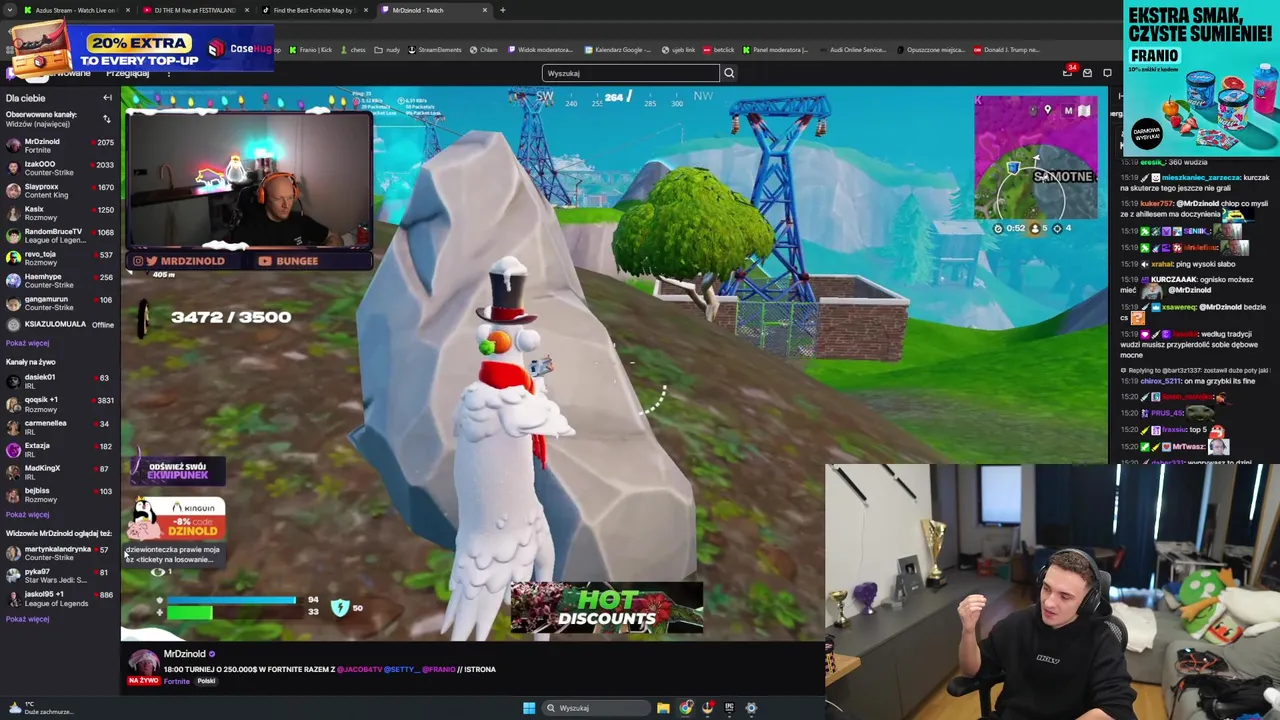Open revo_toja channel in sidebar
The height and width of the screenshot is (720, 1280).
tap(60, 258)
